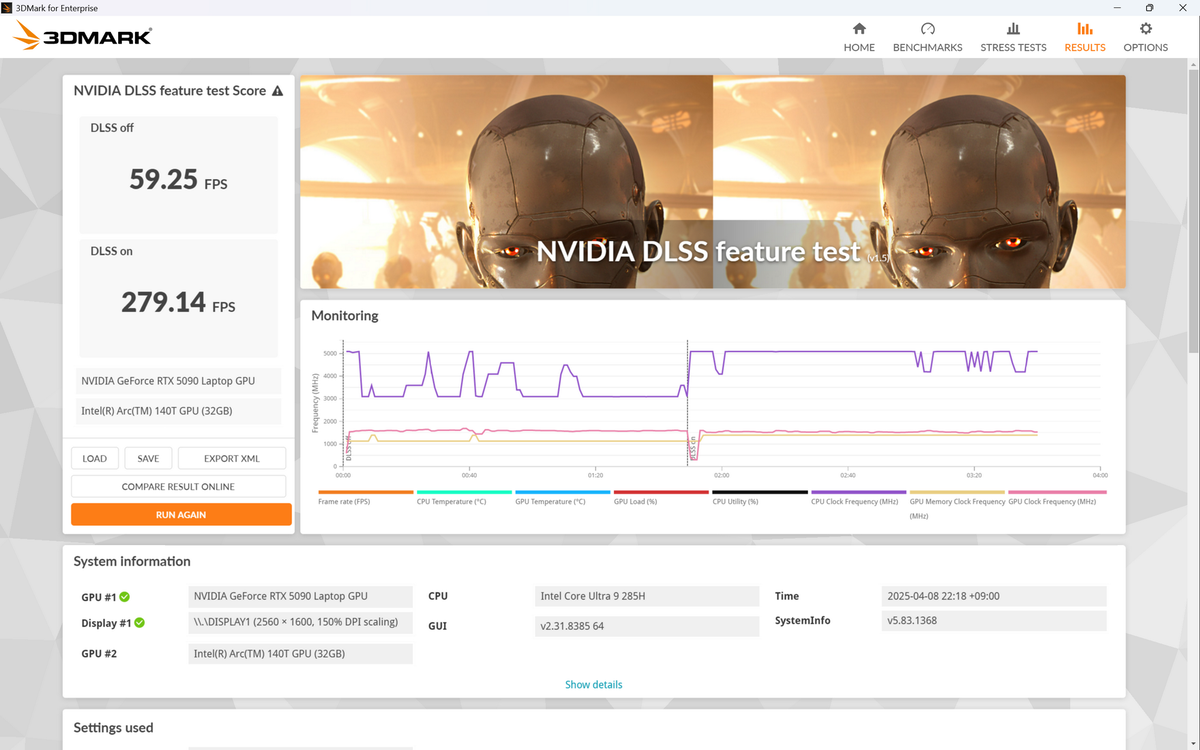1200x750 pixels.
Task: Click the 3DMark logo
Action: pyautogui.click(x=83, y=37)
